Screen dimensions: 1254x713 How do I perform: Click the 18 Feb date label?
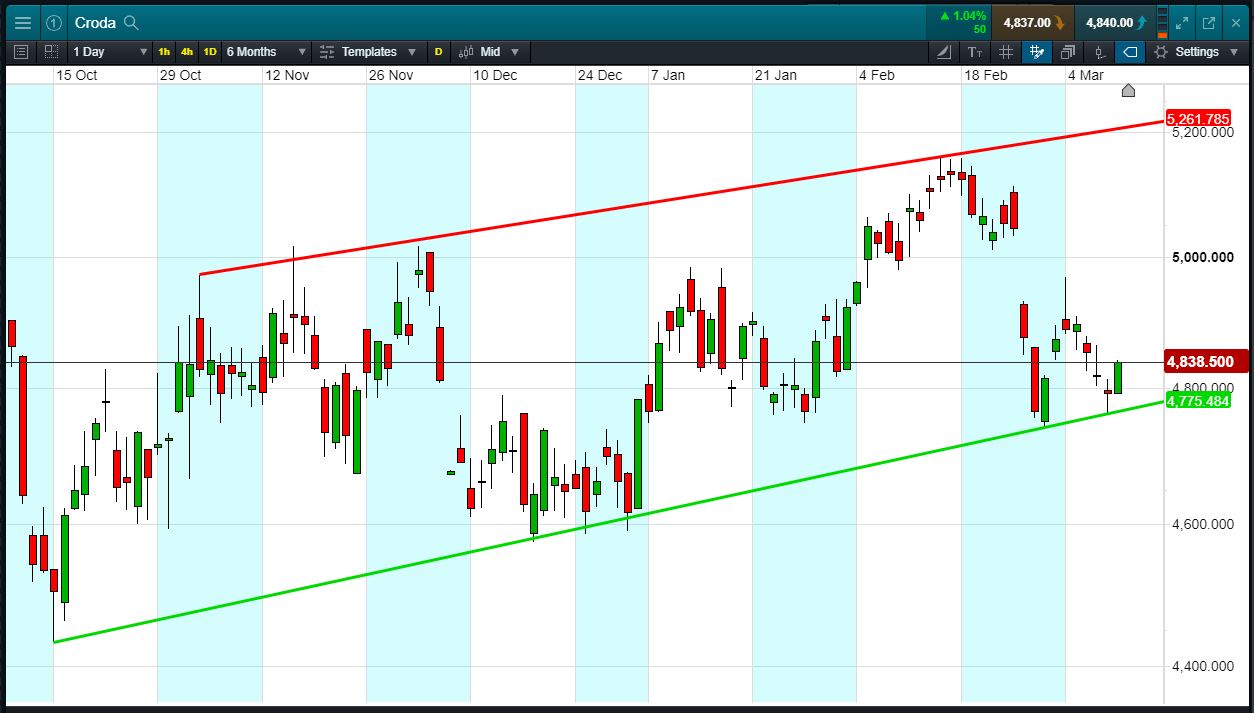pos(985,75)
